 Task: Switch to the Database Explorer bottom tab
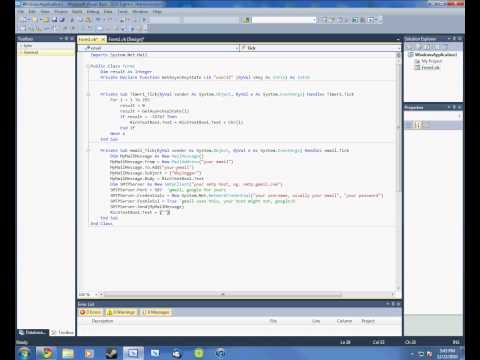pos(32,332)
